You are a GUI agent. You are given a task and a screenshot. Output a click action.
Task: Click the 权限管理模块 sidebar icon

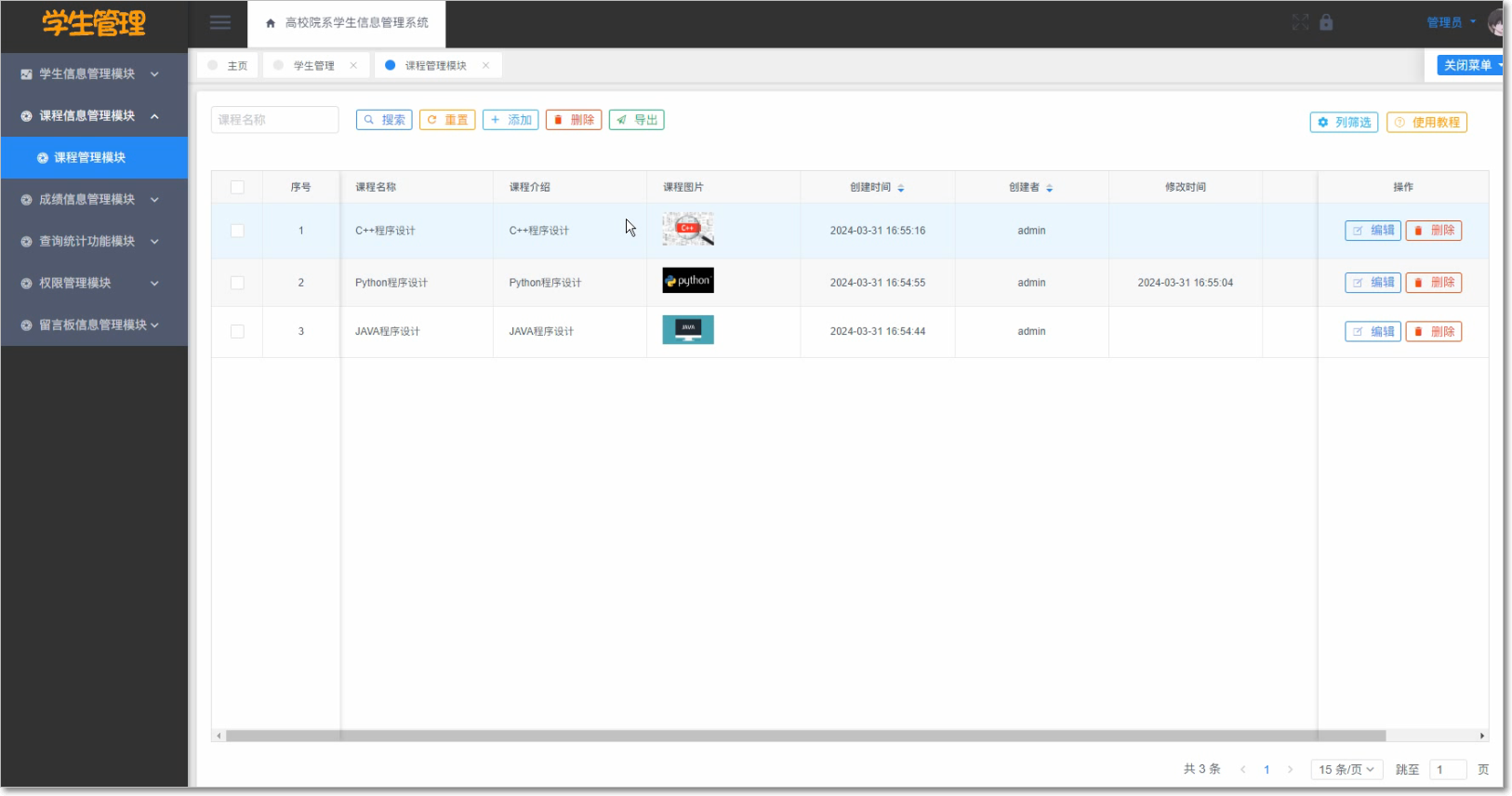(26, 283)
